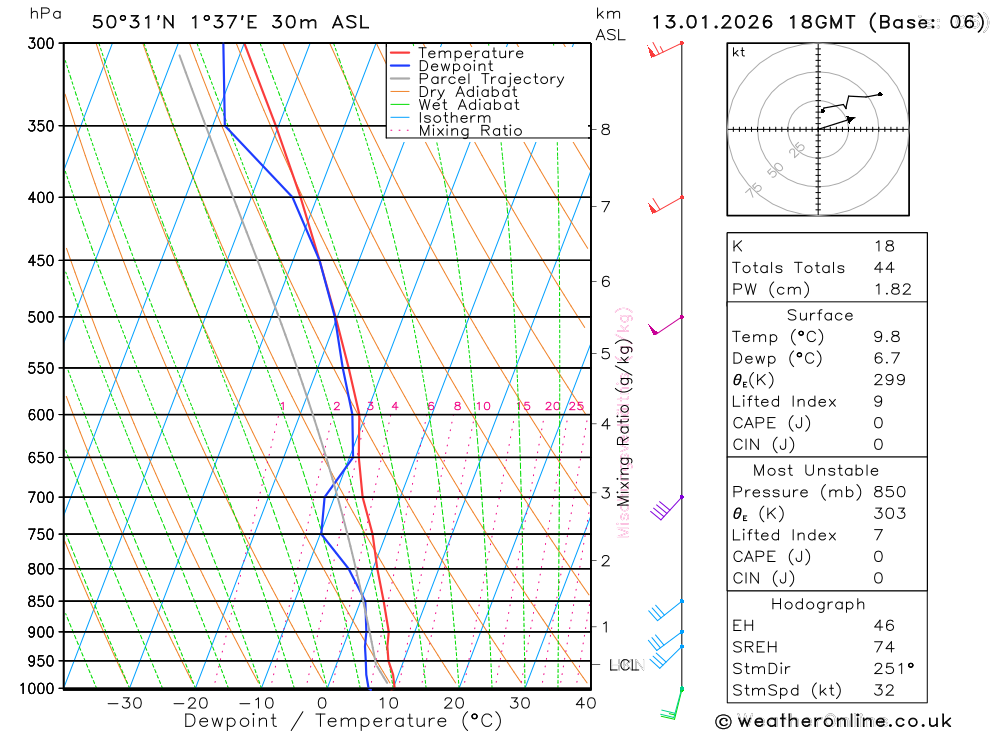Image resolution: width=1000 pixels, height=733 pixels.
Task: Click the Hodograph section heading in the table
Action: (x=820, y=604)
